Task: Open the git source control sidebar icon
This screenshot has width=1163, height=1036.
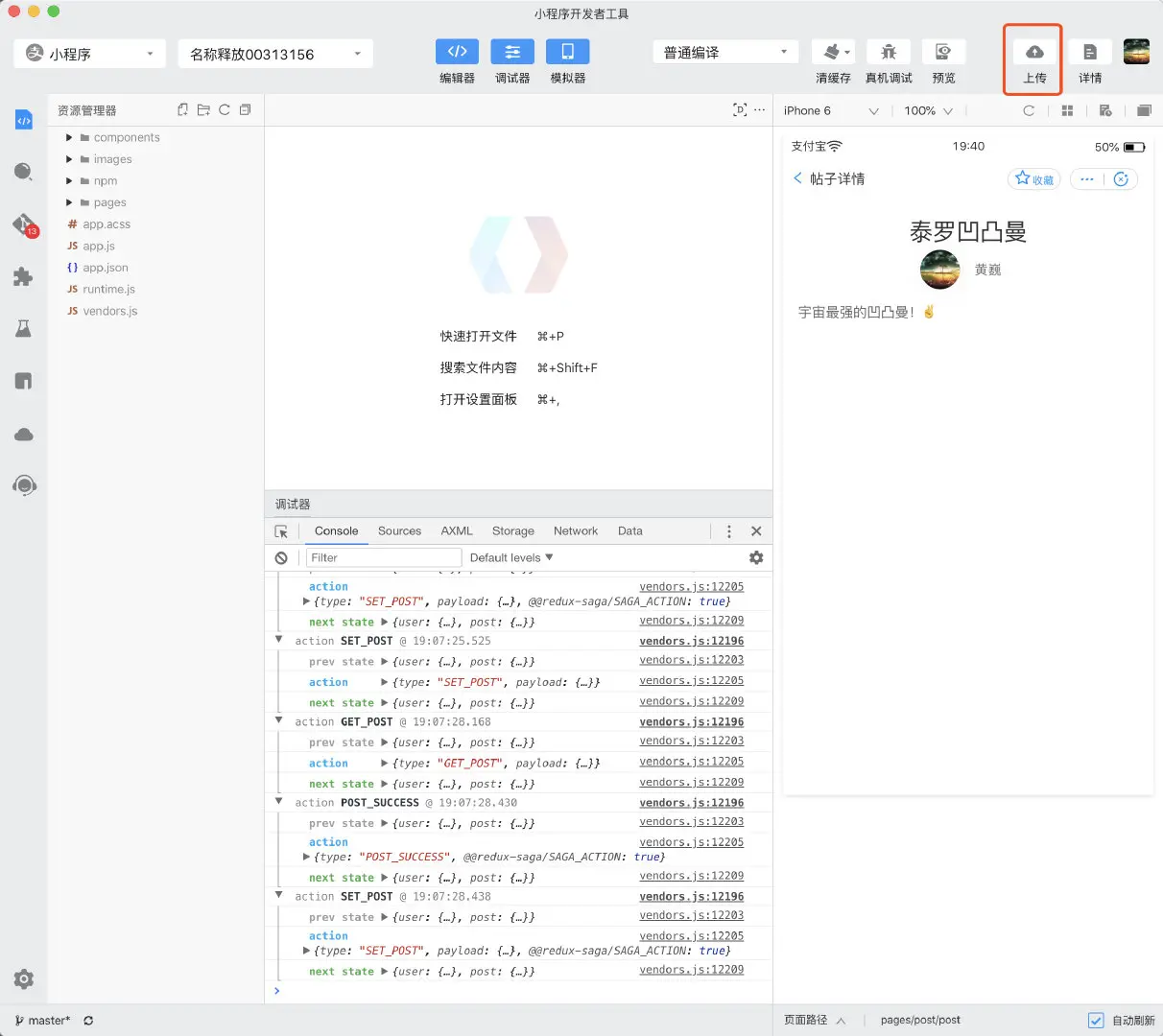Action: pyautogui.click(x=24, y=224)
